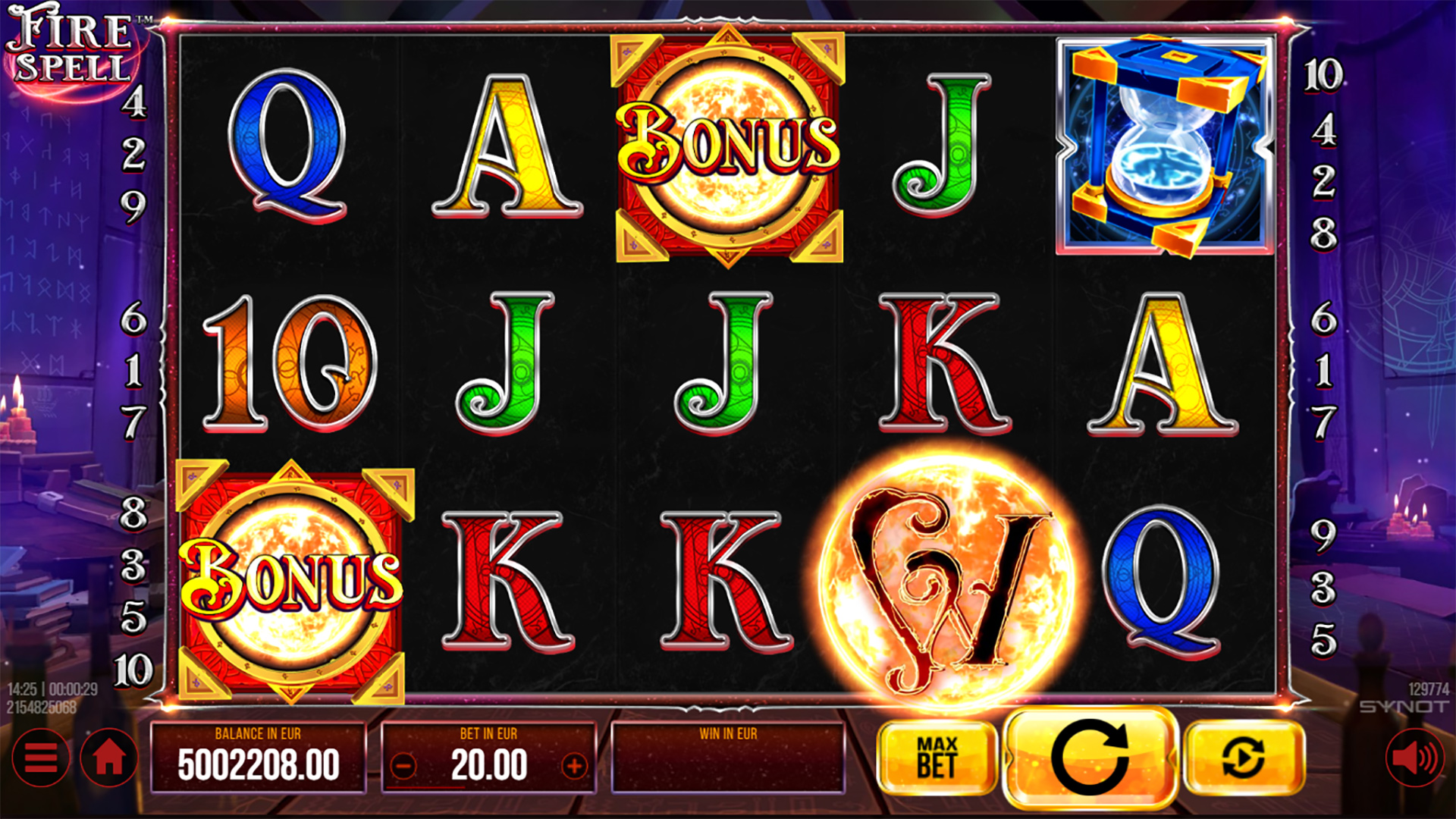Set the maximum bet with MAX BET
This screenshot has height=819, width=1456.
click(x=937, y=757)
